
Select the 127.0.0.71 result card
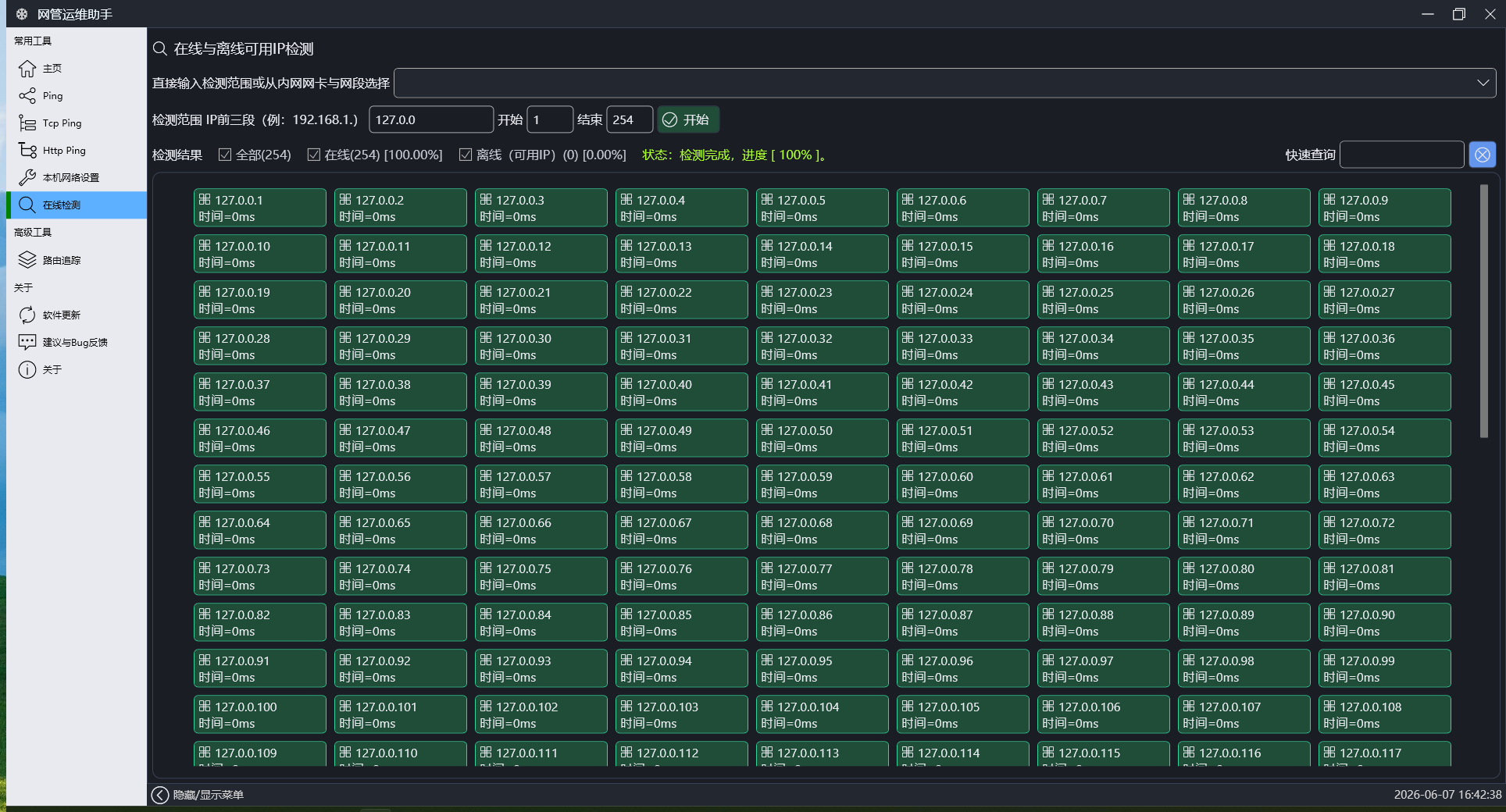[x=1244, y=530]
